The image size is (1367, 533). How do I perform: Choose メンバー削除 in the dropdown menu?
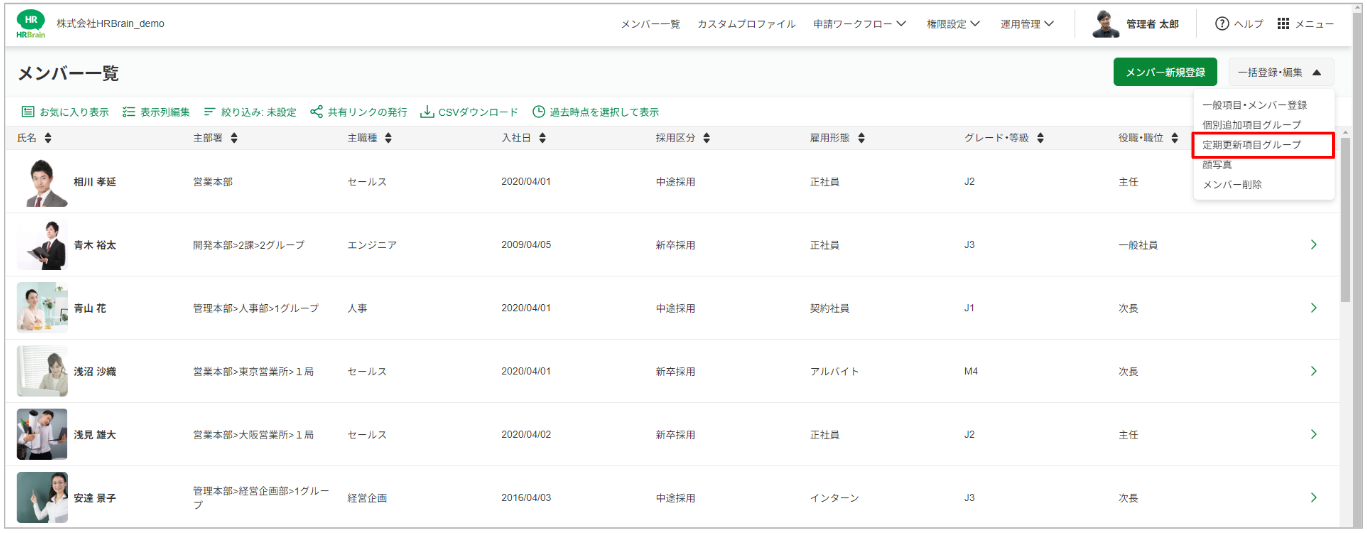pyautogui.click(x=1232, y=185)
